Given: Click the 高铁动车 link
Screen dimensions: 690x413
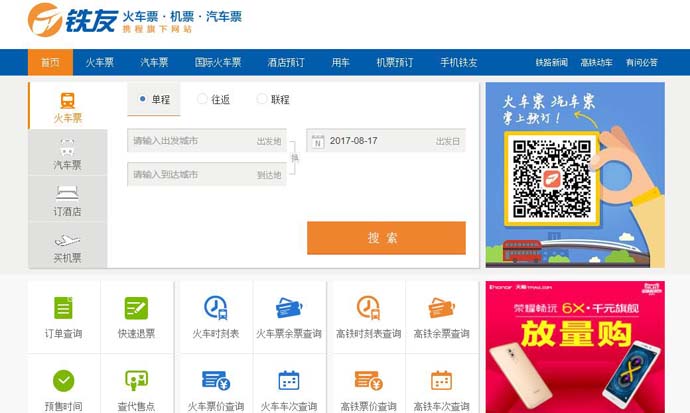Looking at the screenshot, I should point(596,62).
